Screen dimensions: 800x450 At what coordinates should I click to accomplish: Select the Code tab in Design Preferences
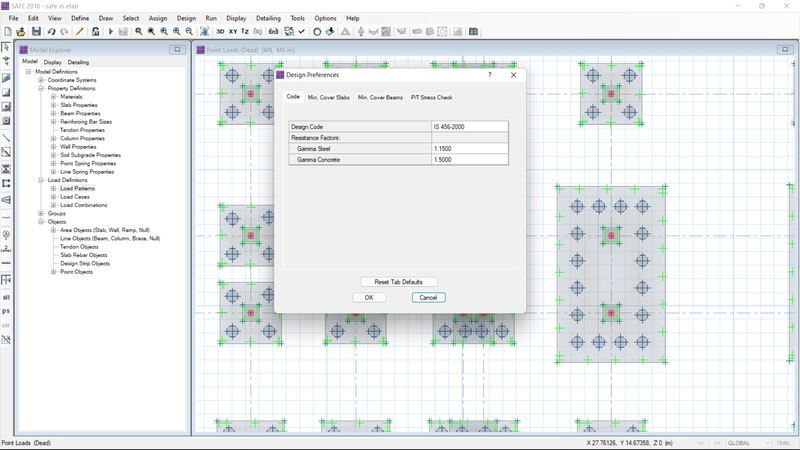click(293, 96)
